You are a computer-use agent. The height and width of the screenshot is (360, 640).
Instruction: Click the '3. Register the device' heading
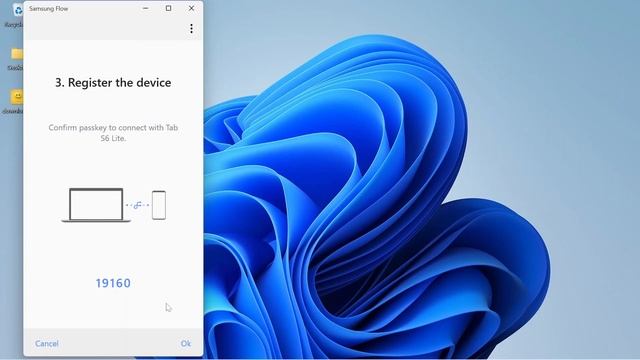[113, 82]
